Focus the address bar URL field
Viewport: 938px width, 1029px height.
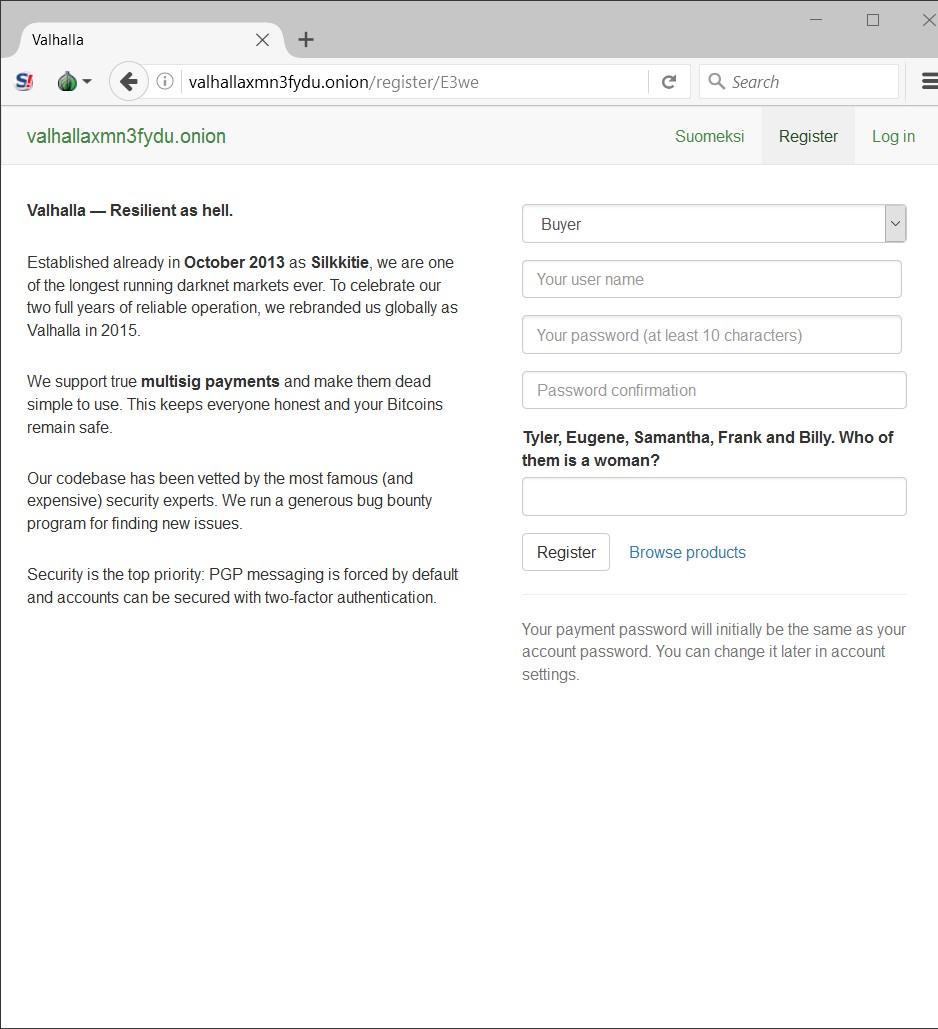click(x=414, y=82)
